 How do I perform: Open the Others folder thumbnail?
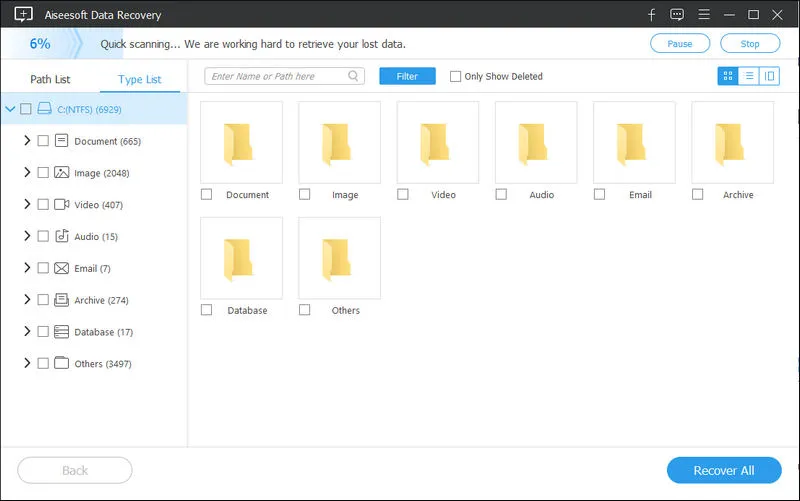click(x=339, y=258)
